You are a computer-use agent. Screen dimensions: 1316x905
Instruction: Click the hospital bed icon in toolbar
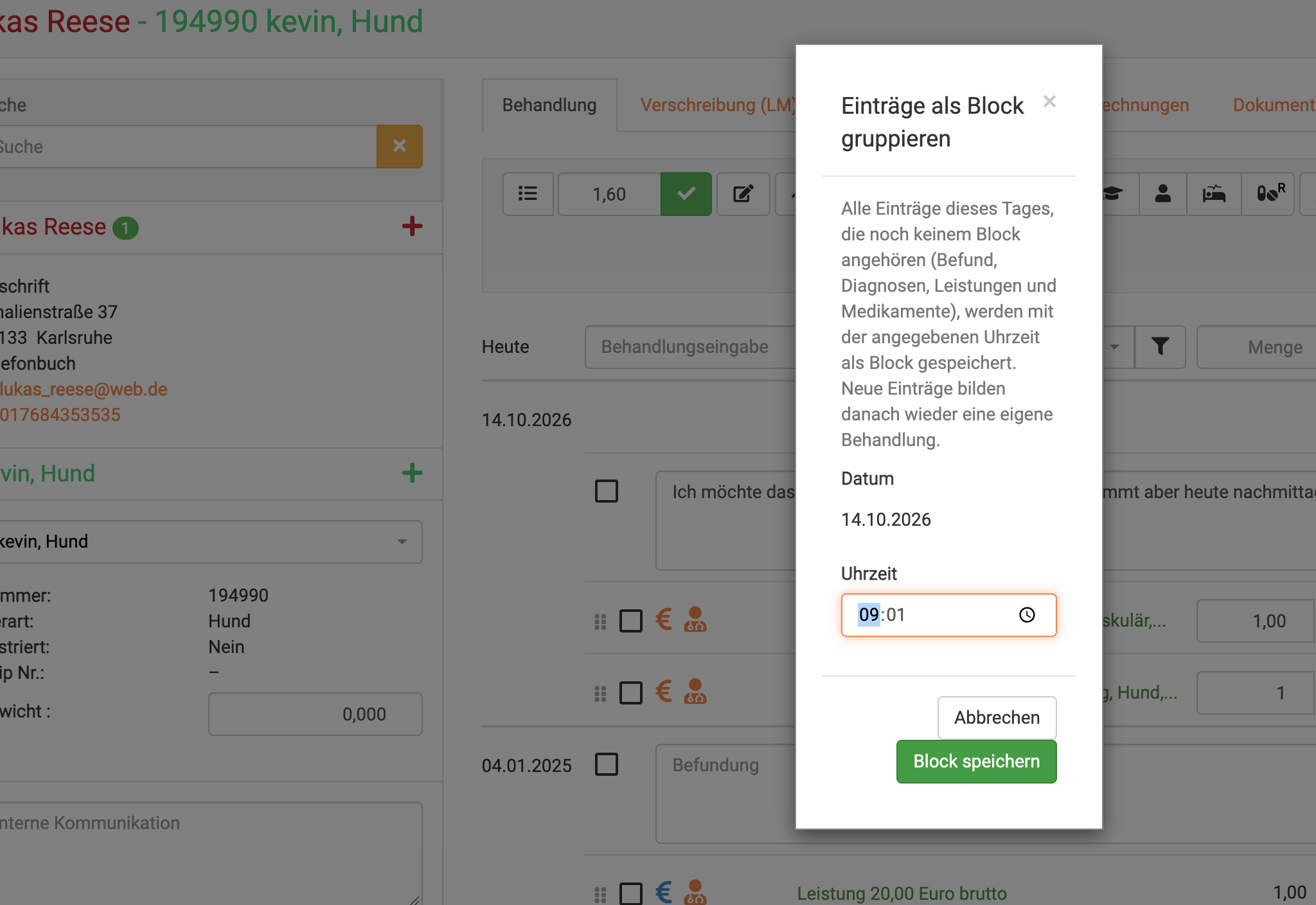1214,193
